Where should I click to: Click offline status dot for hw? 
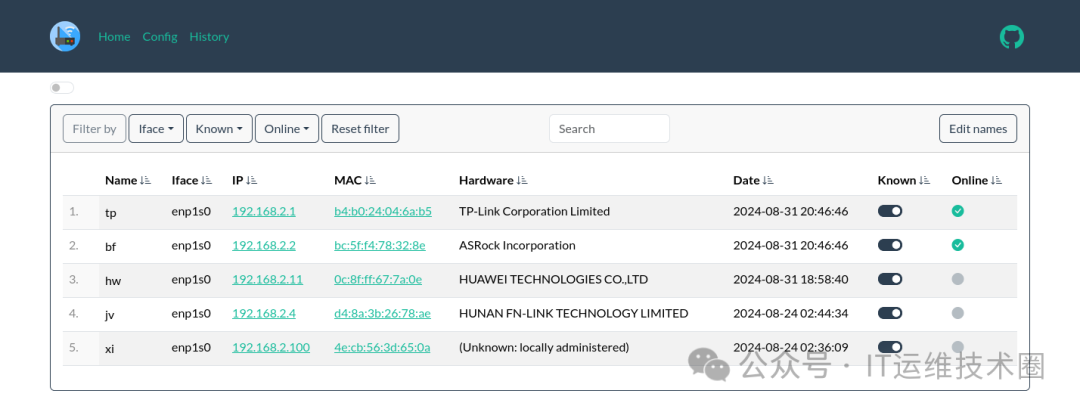tap(957, 279)
